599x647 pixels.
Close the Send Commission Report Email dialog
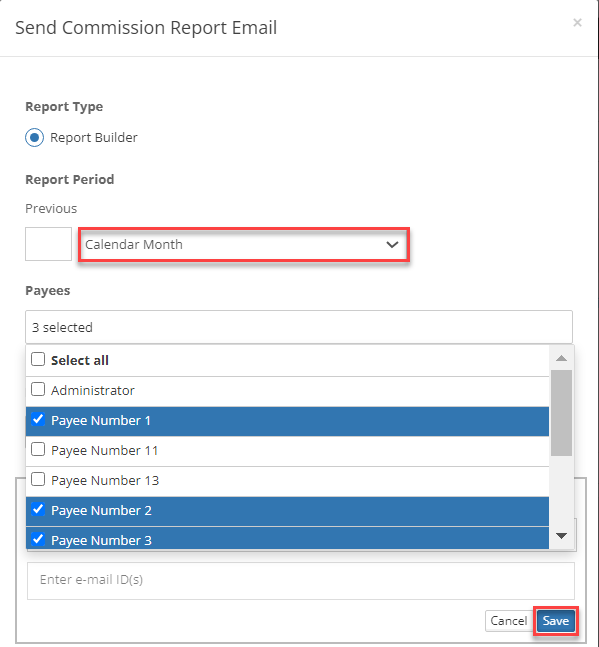pyautogui.click(x=577, y=22)
